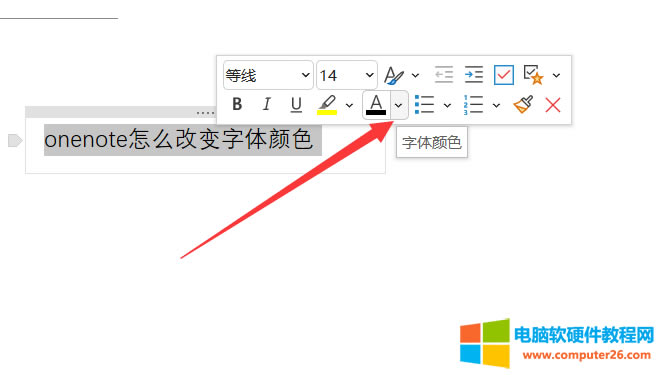Decrease indent of the paragraph

point(444,74)
